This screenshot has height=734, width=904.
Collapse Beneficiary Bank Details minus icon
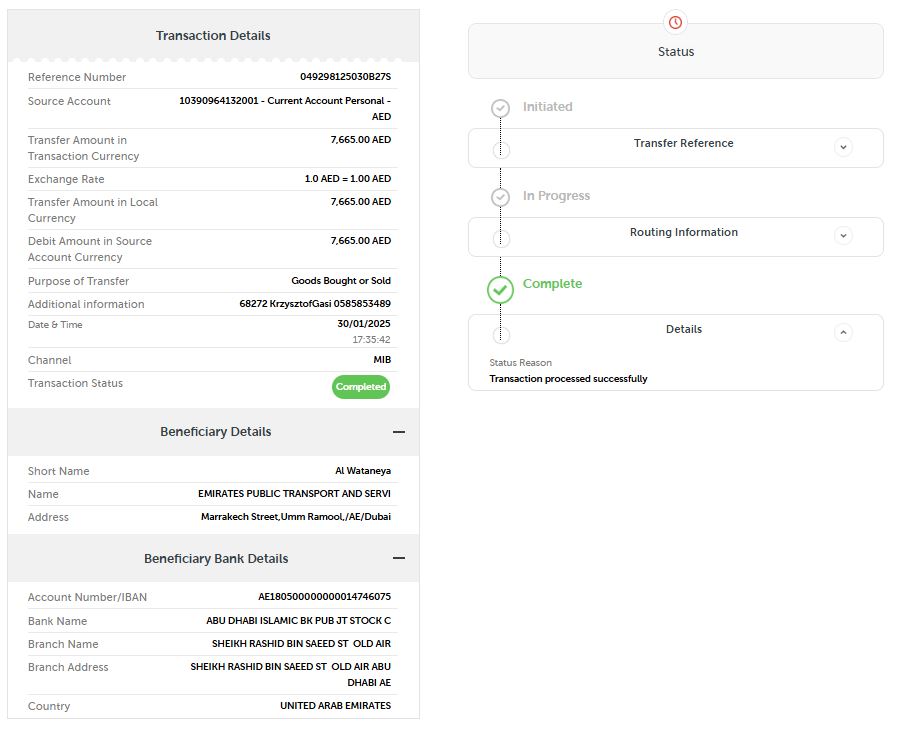coord(398,558)
